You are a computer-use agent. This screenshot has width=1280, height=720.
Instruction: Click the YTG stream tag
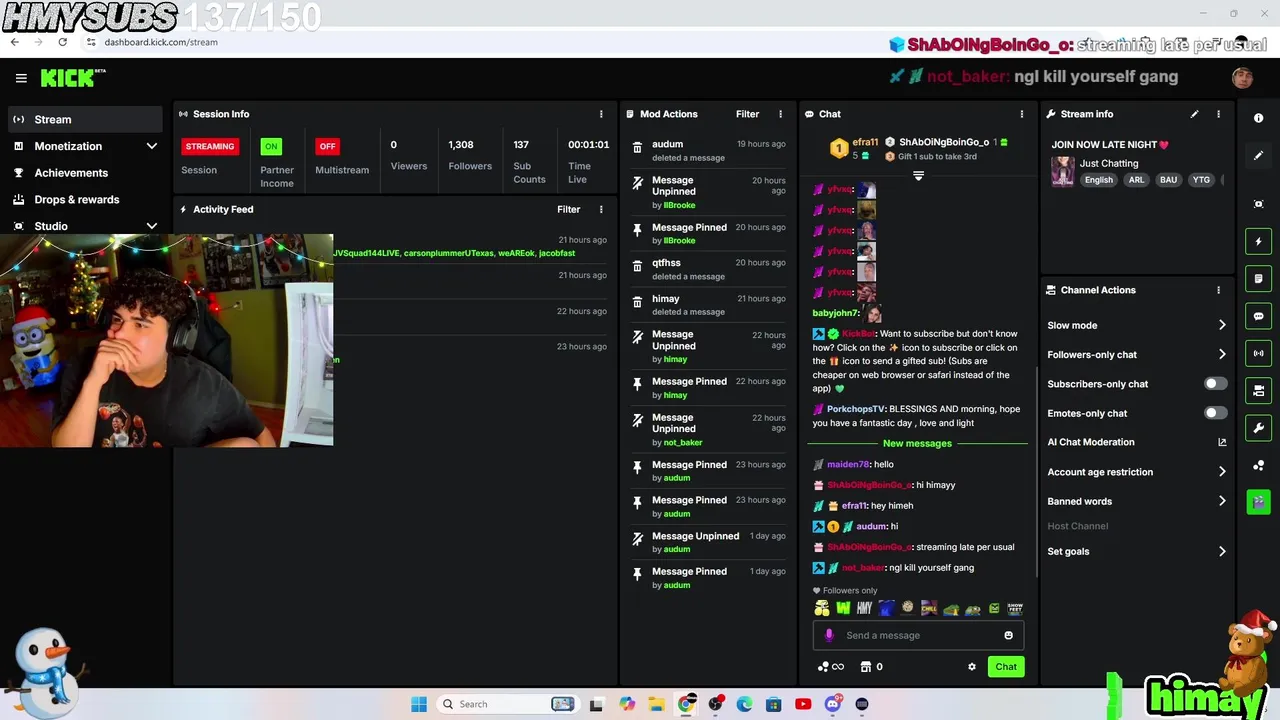coord(1201,180)
